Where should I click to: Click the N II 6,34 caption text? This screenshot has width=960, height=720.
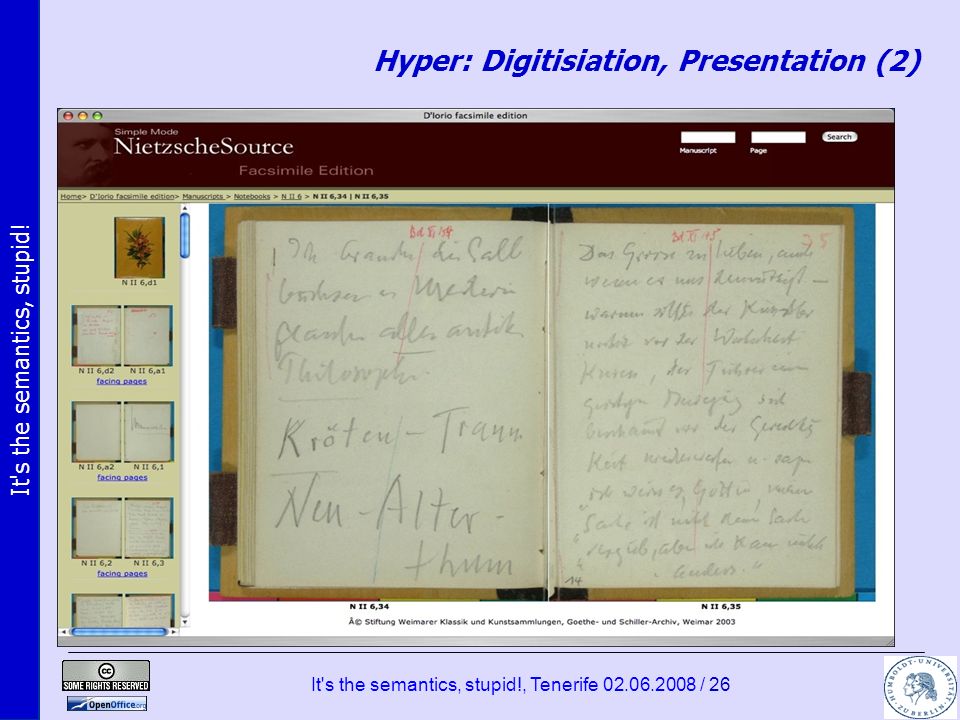(369, 607)
